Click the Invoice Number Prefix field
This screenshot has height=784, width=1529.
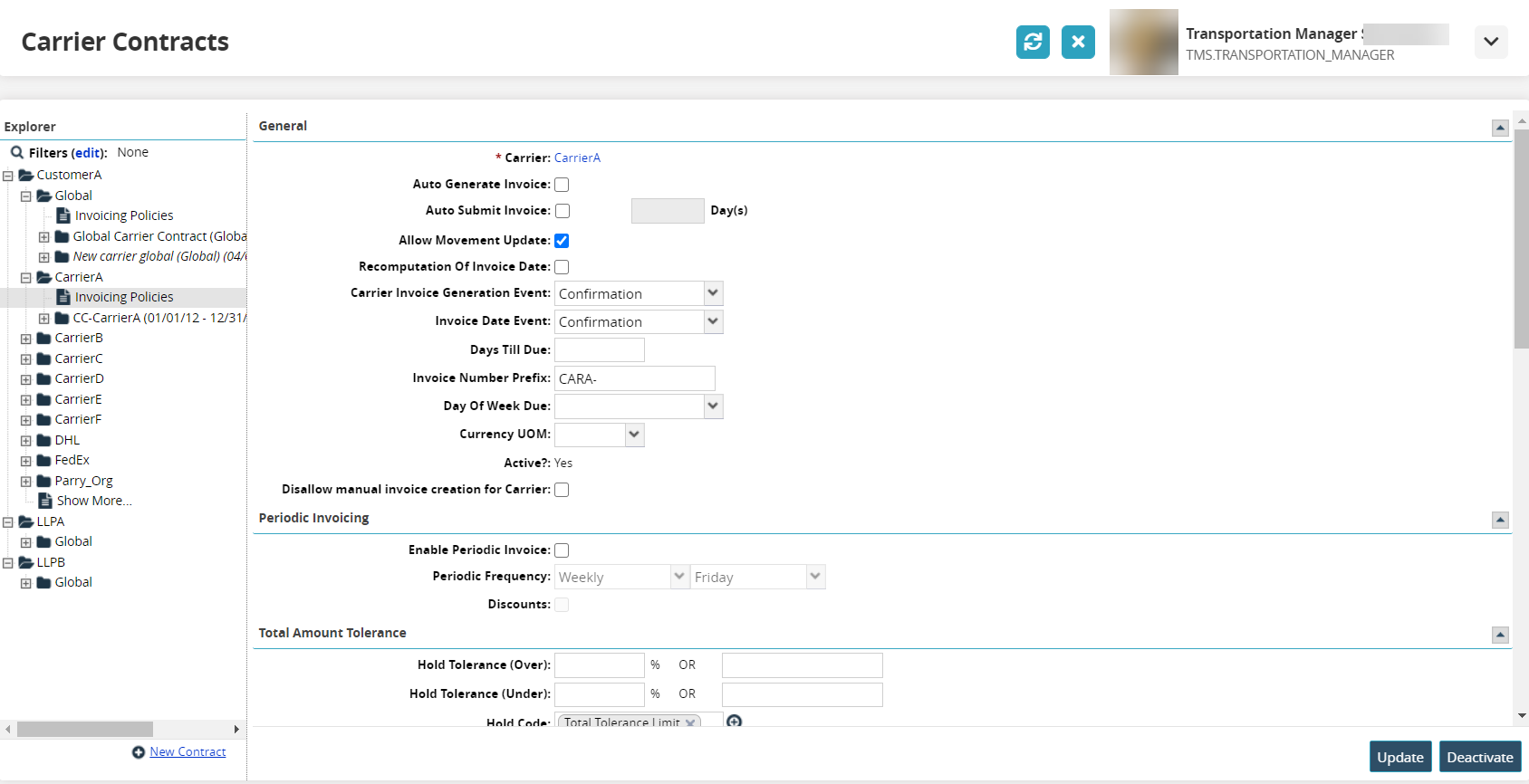[x=634, y=378]
